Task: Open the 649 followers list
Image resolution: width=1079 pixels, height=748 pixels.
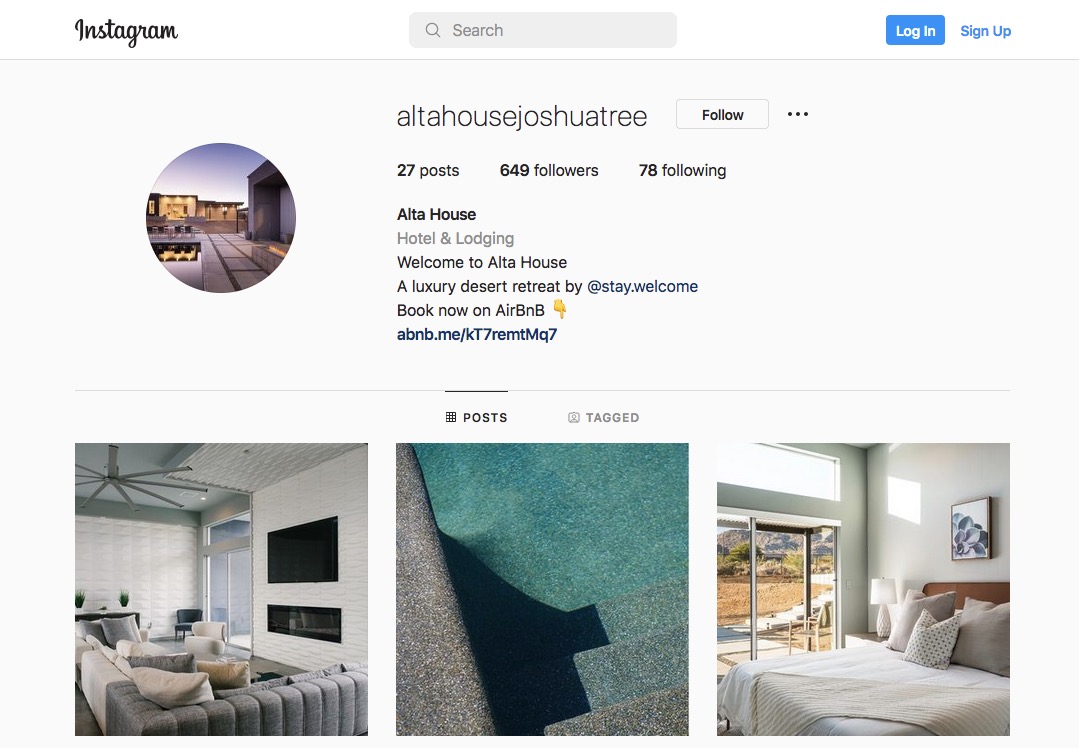Action: tap(549, 171)
